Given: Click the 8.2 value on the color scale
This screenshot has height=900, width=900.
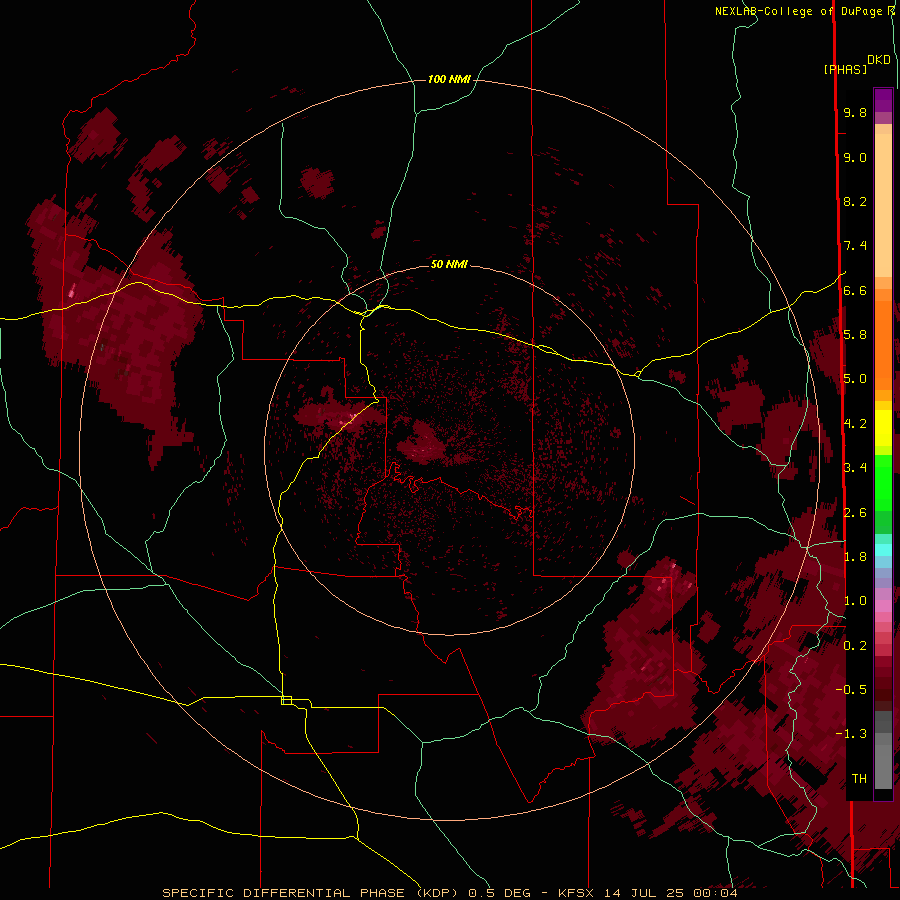Looking at the screenshot, I should pyautogui.click(x=855, y=201).
